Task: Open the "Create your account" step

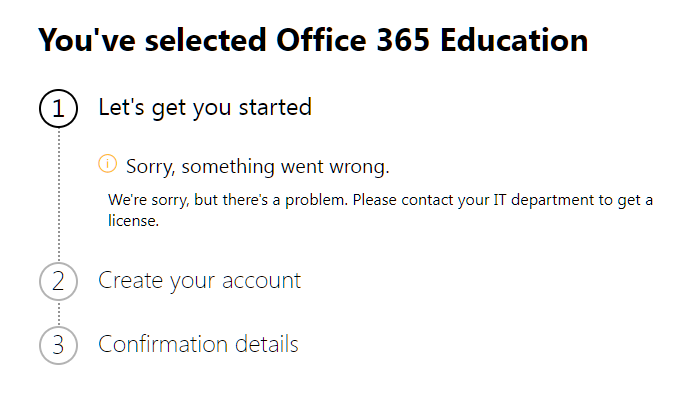Action: pyautogui.click(x=199, y=281)
